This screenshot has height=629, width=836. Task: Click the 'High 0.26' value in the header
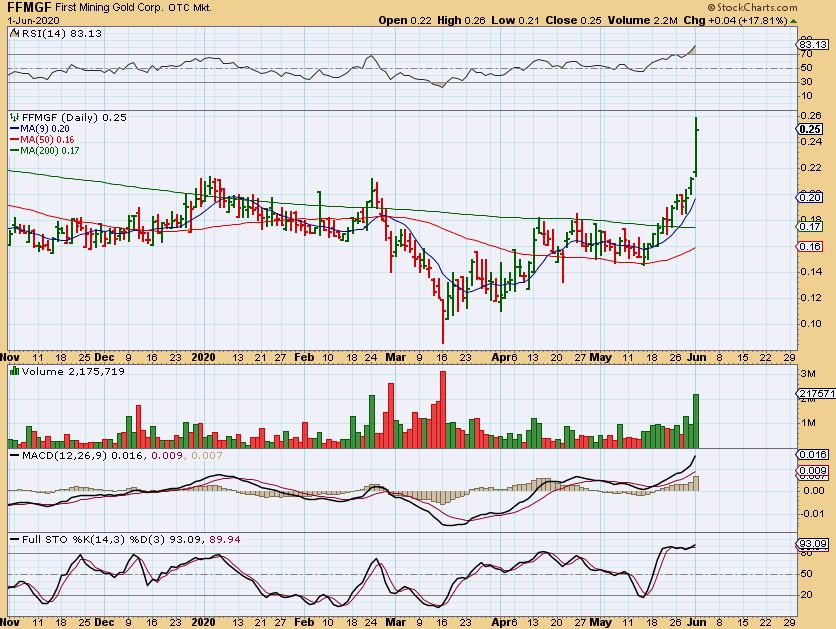(461, 20)
